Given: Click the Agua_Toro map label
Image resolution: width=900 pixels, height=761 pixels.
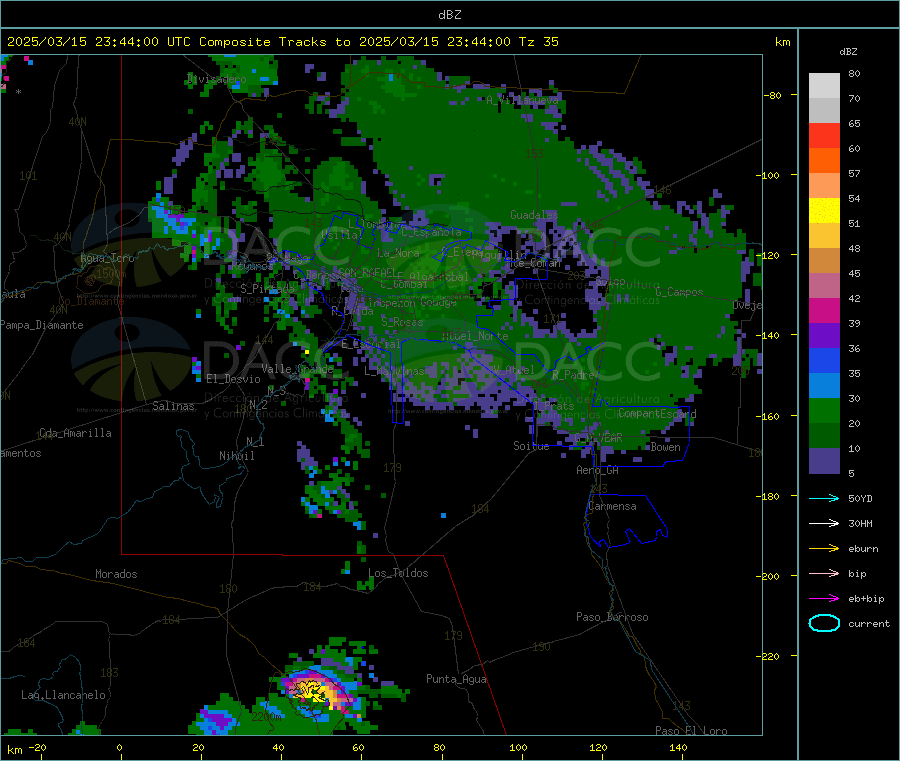Looking at the screenshot, I should [x=107, y=258].
